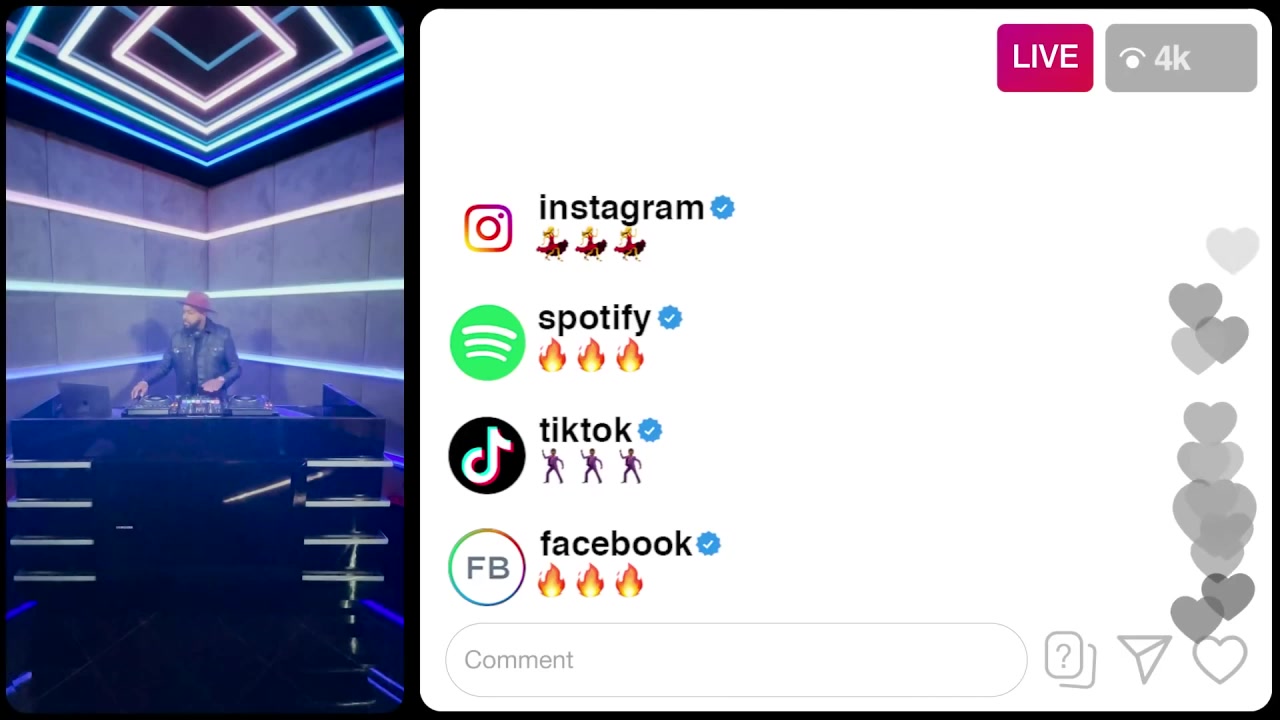Click the LIVE badge button

click(x=1045, y=58)
